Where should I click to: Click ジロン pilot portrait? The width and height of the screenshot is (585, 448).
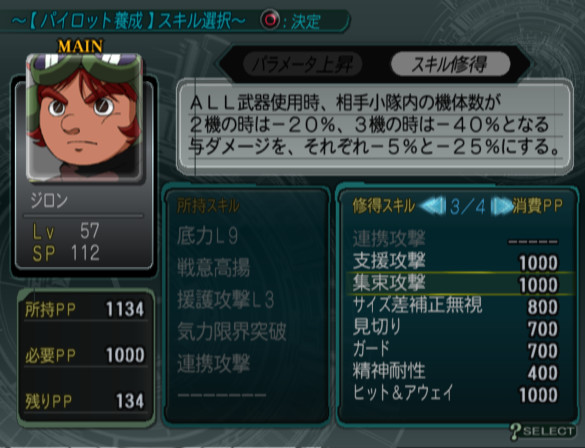point(84,118)
